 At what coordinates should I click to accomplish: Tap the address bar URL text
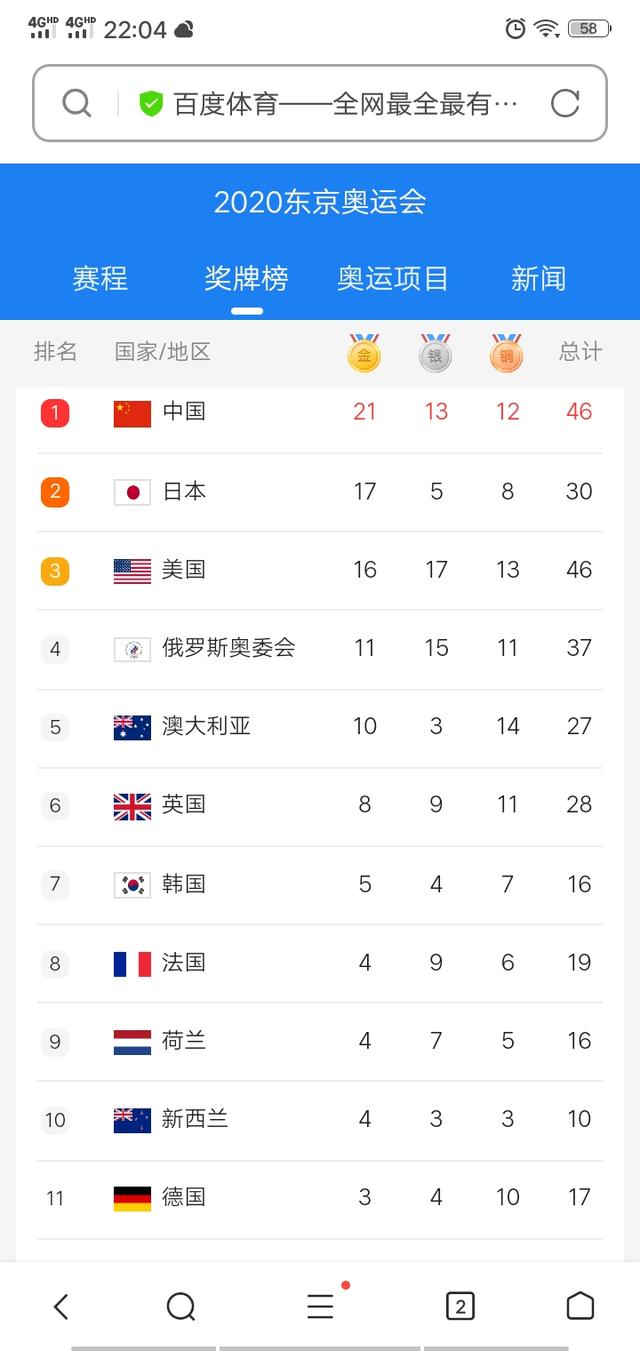coord(345,103)
